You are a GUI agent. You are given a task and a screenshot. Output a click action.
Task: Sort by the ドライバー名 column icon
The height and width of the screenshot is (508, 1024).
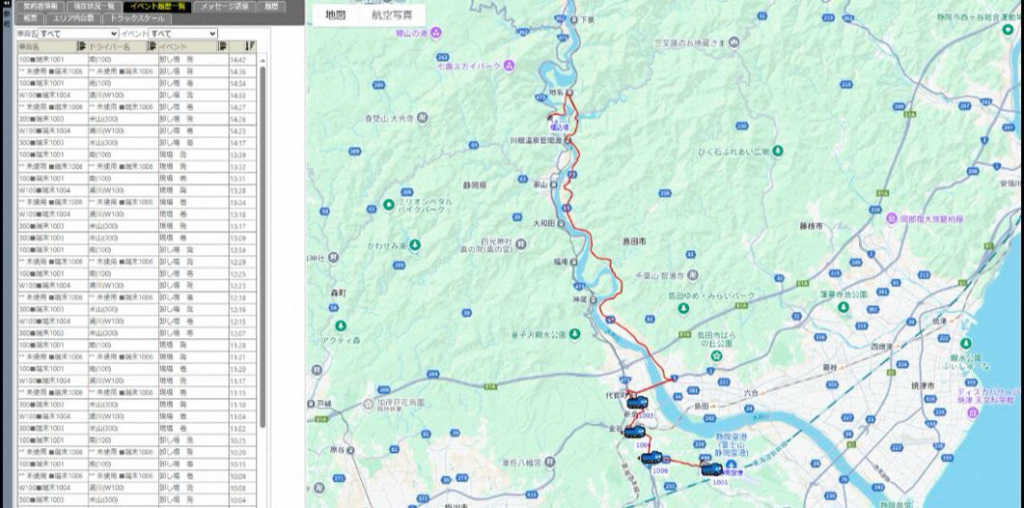(152, 46)
